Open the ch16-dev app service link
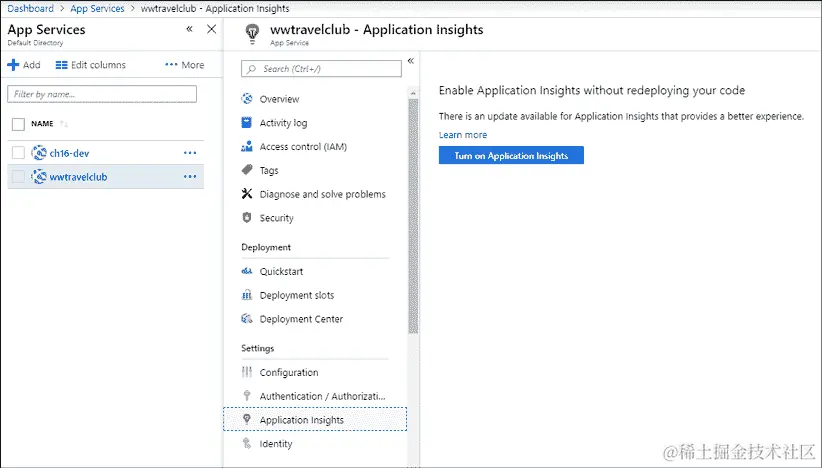Viewport: 822px width, 468px height. pyautogui.click(x=69, y=153)
